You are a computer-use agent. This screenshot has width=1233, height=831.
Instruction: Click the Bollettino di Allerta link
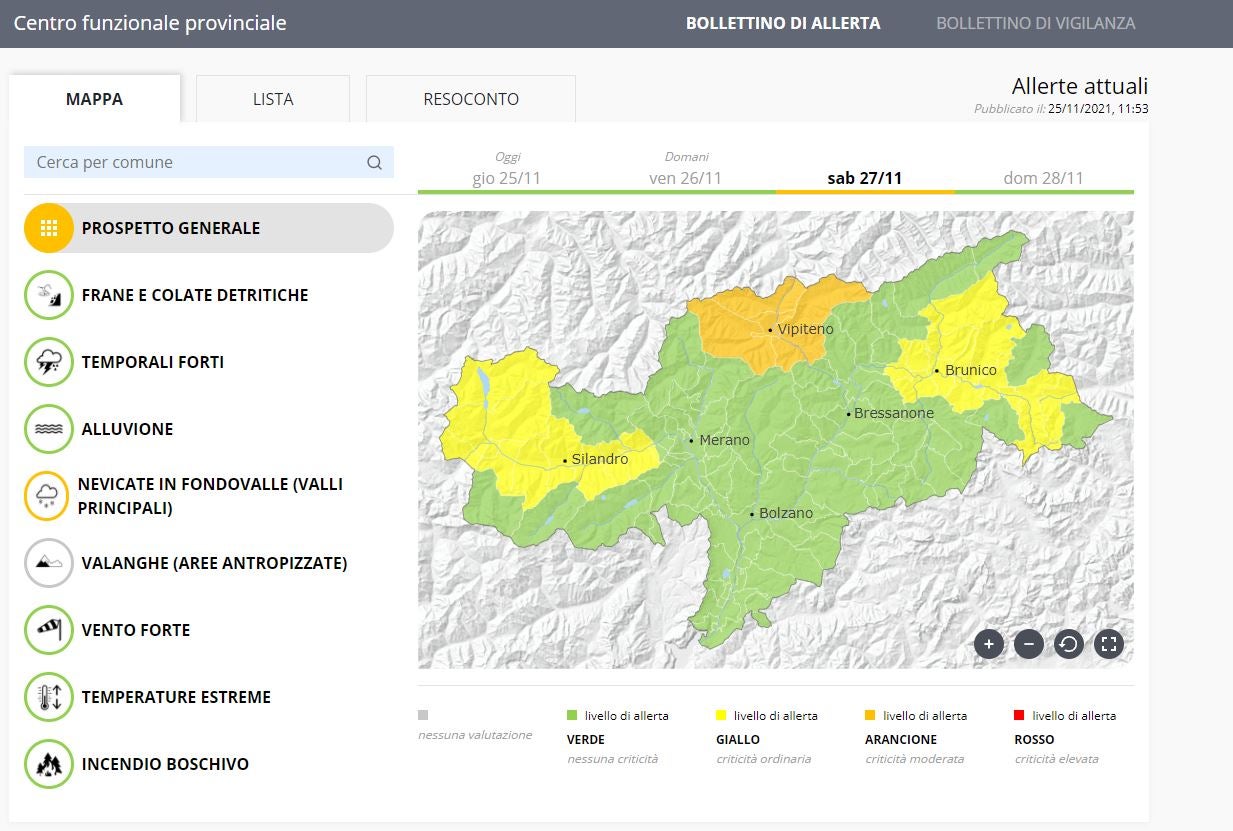(783, 23)
